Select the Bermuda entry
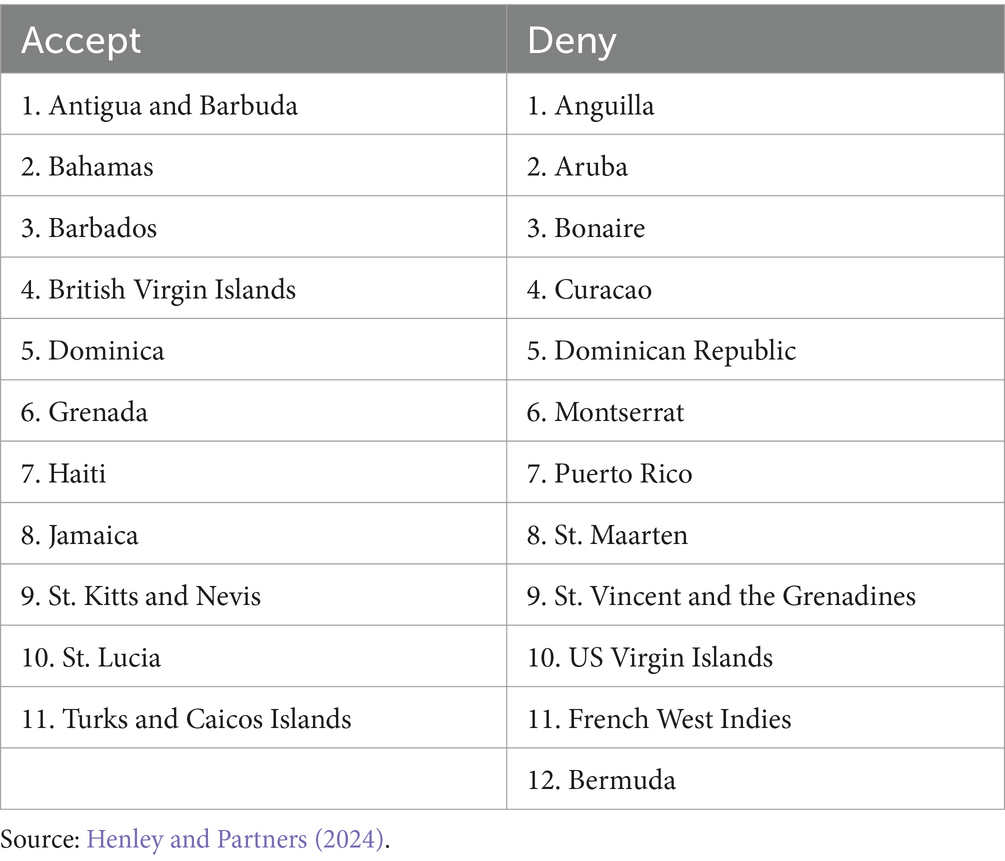 coord(755,779)
